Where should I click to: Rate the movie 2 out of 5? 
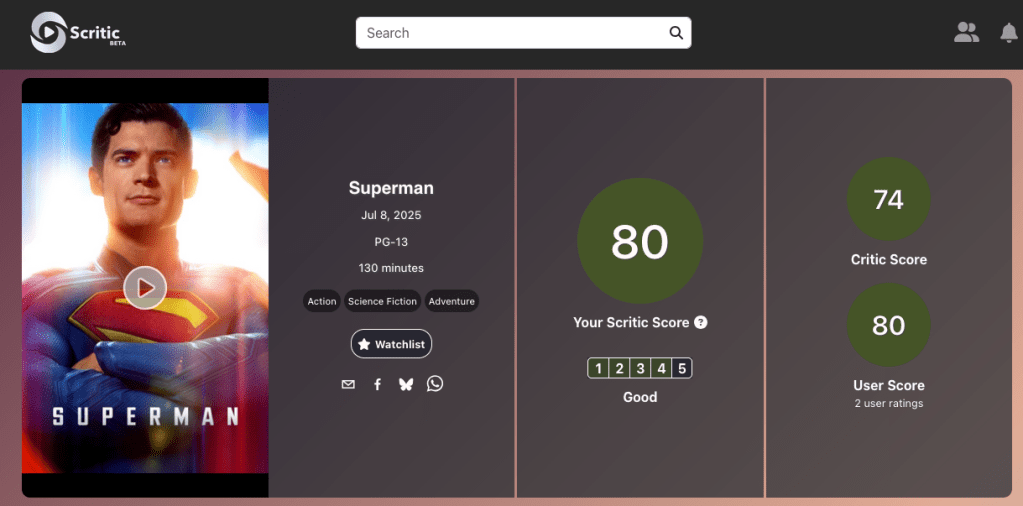click(619, 368)
